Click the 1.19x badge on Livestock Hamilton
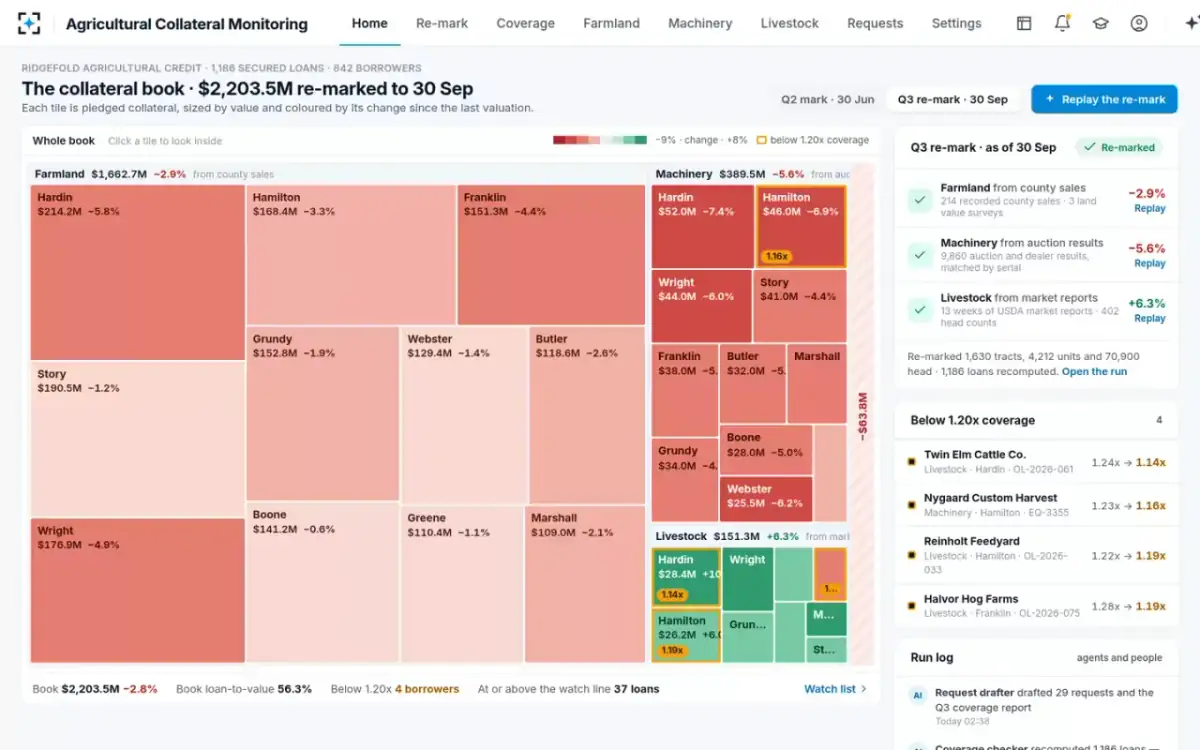The height and width of the screenshot is (750, 1200). 671,650
